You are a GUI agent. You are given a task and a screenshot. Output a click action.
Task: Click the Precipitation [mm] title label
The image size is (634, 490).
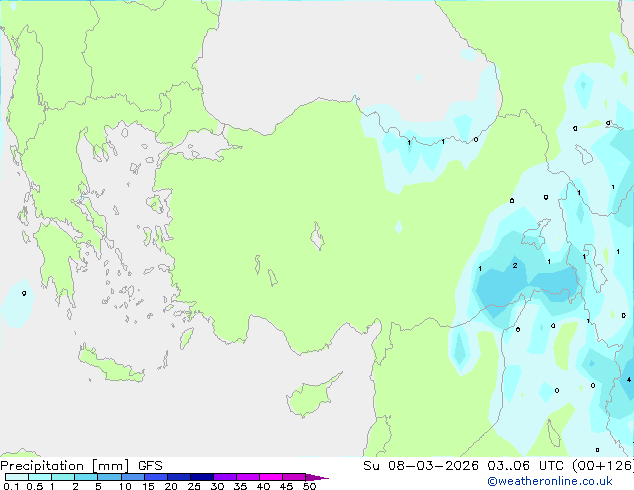click(x=65, y=466)
